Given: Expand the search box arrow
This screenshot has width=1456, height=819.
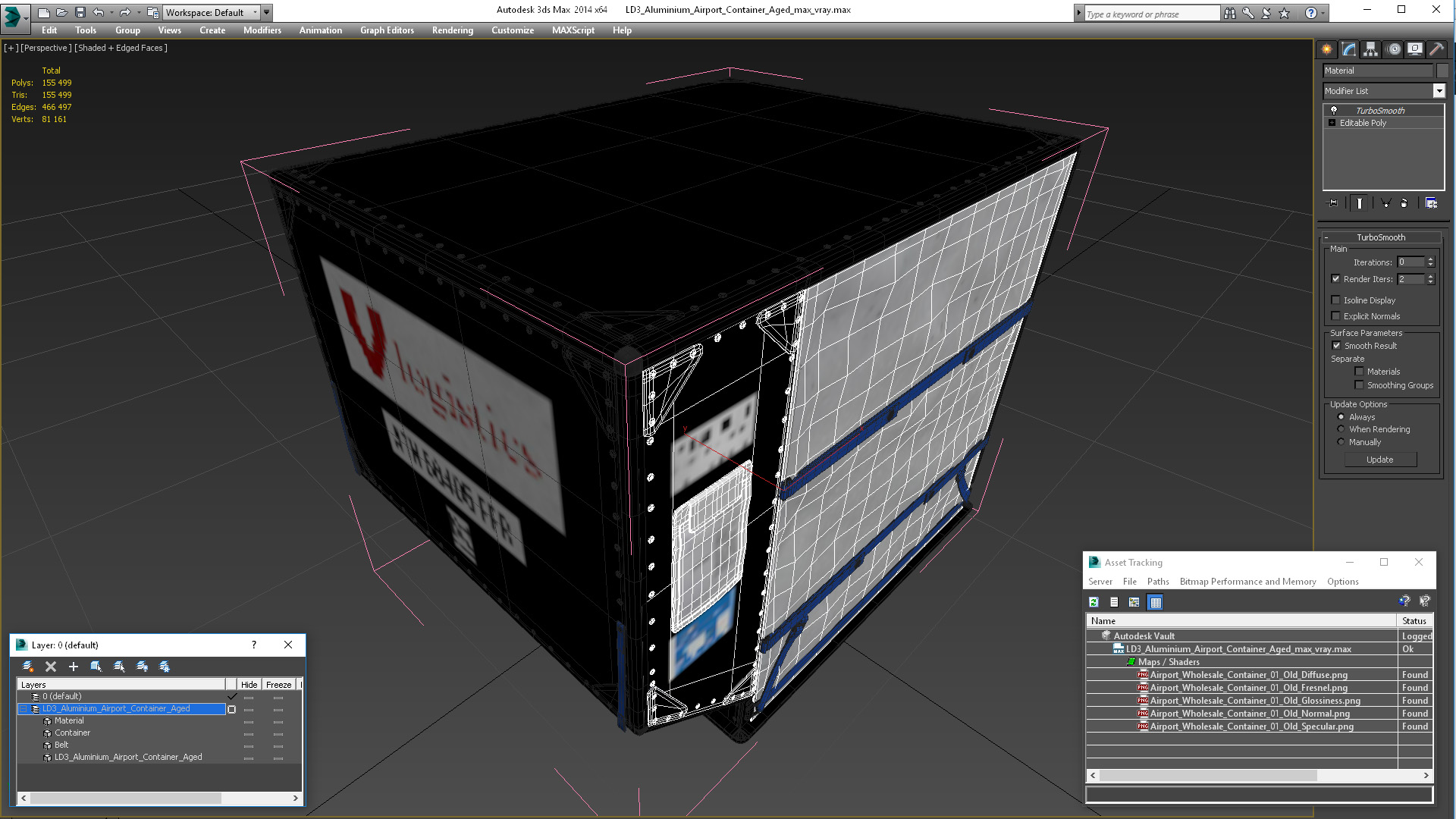Looking at the screenshot, I should pyautogui.click(x=1079, y=13).
